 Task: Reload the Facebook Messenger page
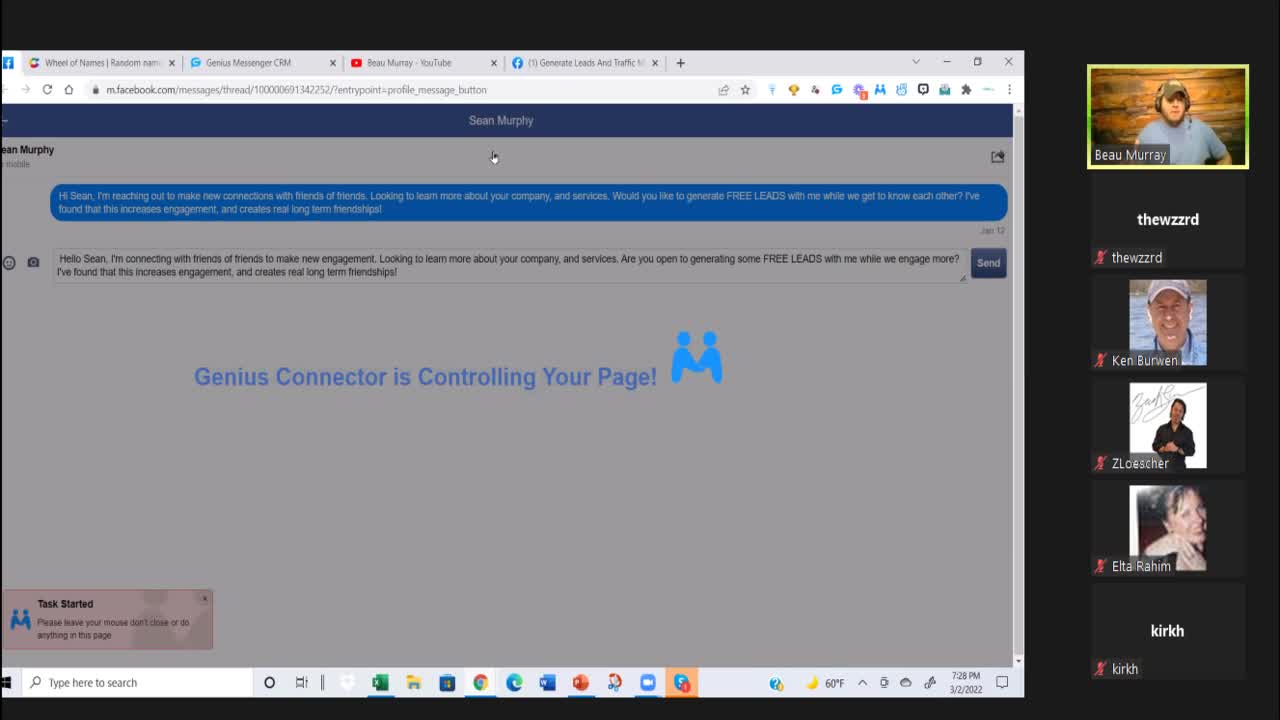coord(47,90)
